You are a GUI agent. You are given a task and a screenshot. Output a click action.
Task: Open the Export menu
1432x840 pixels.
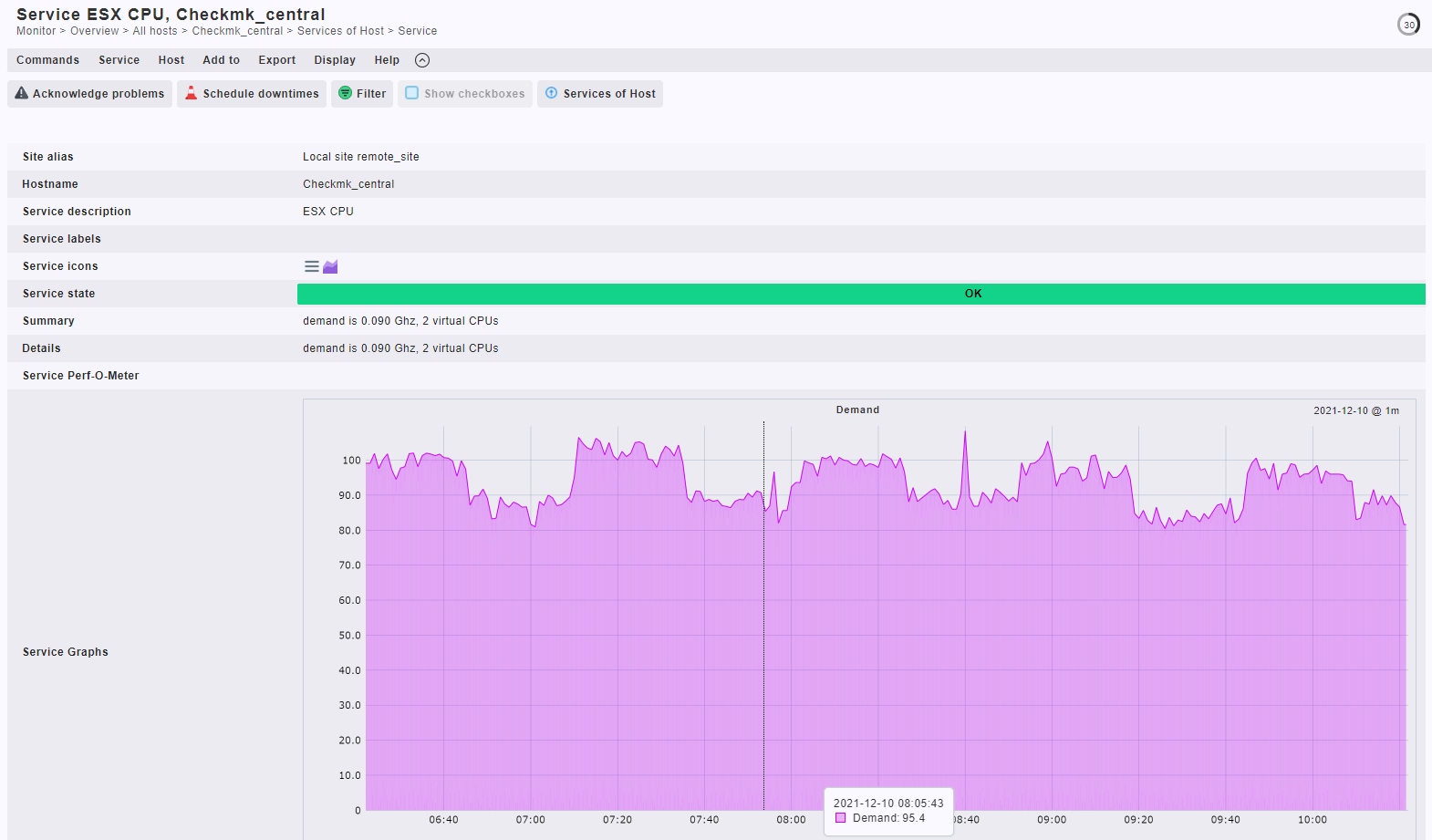[277, 60]
